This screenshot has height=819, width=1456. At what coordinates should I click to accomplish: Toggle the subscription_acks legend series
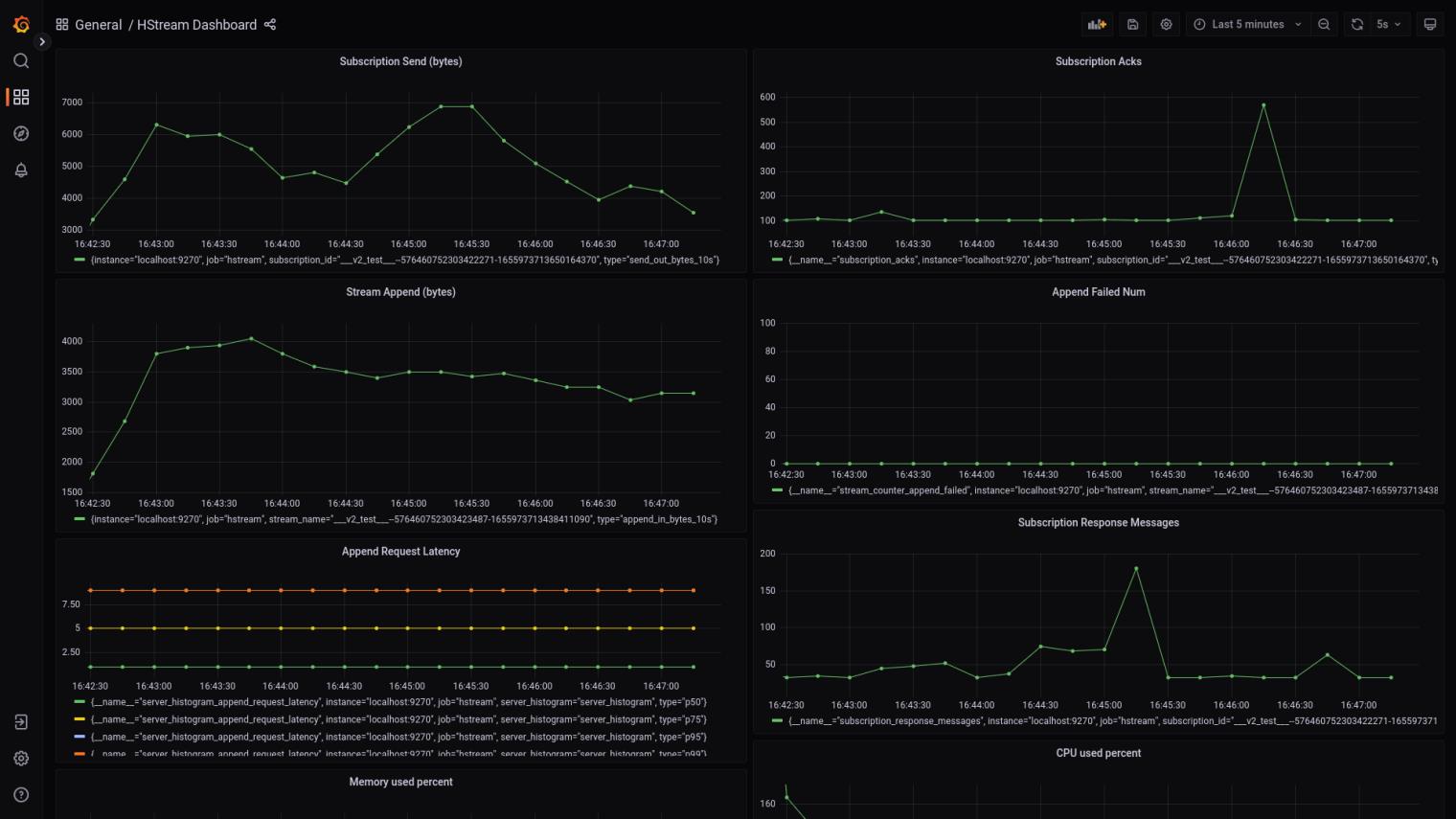pyautogui.click(x=1112, y=261)
